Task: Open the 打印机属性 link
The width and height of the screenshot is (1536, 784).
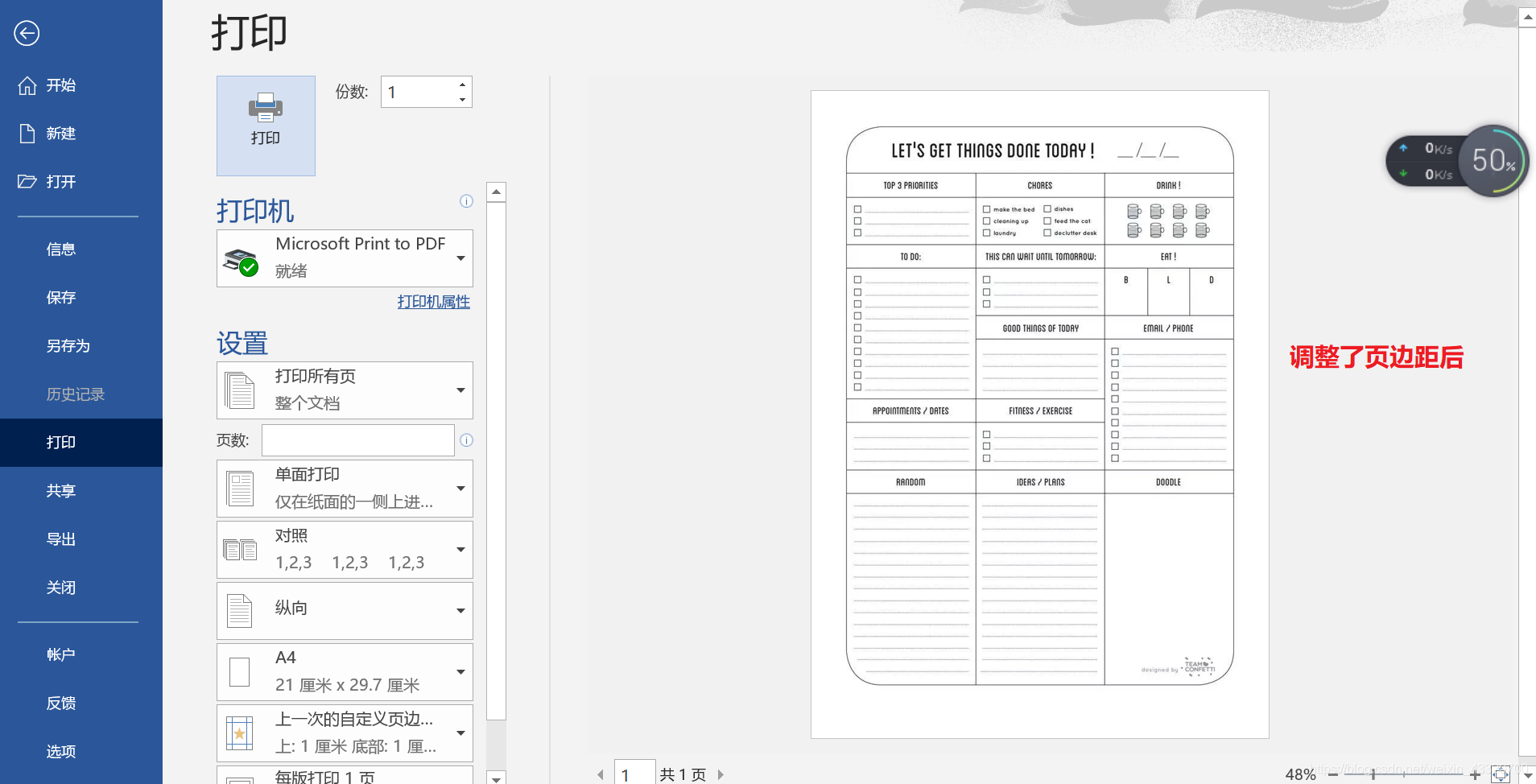Action: (x=434, y=302)
